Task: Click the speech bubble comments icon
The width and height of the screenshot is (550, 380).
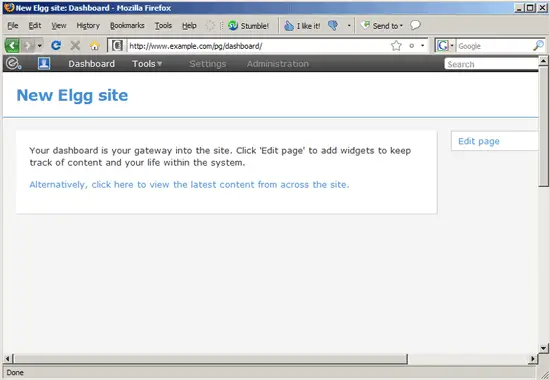Action: click(415, 25)
